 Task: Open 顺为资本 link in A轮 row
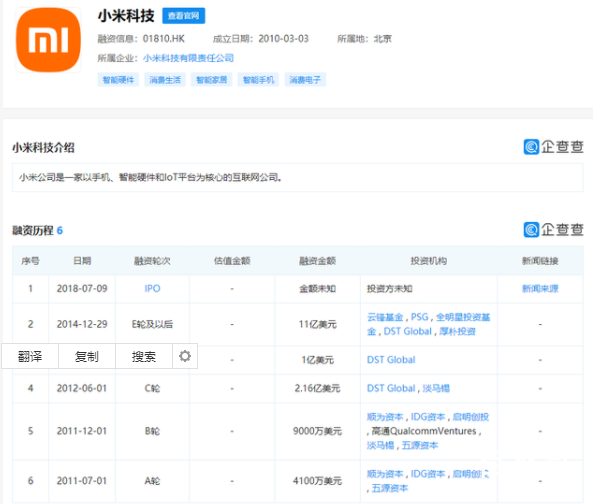pos(385,474)
